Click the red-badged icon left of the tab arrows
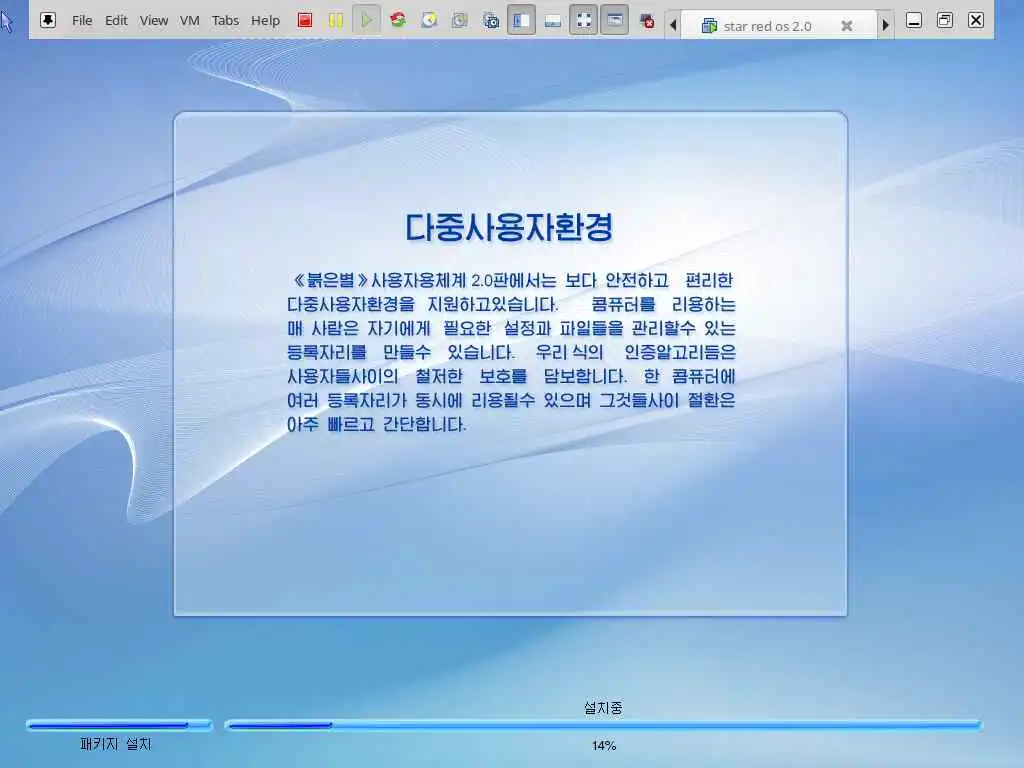 tap(647, 21)
